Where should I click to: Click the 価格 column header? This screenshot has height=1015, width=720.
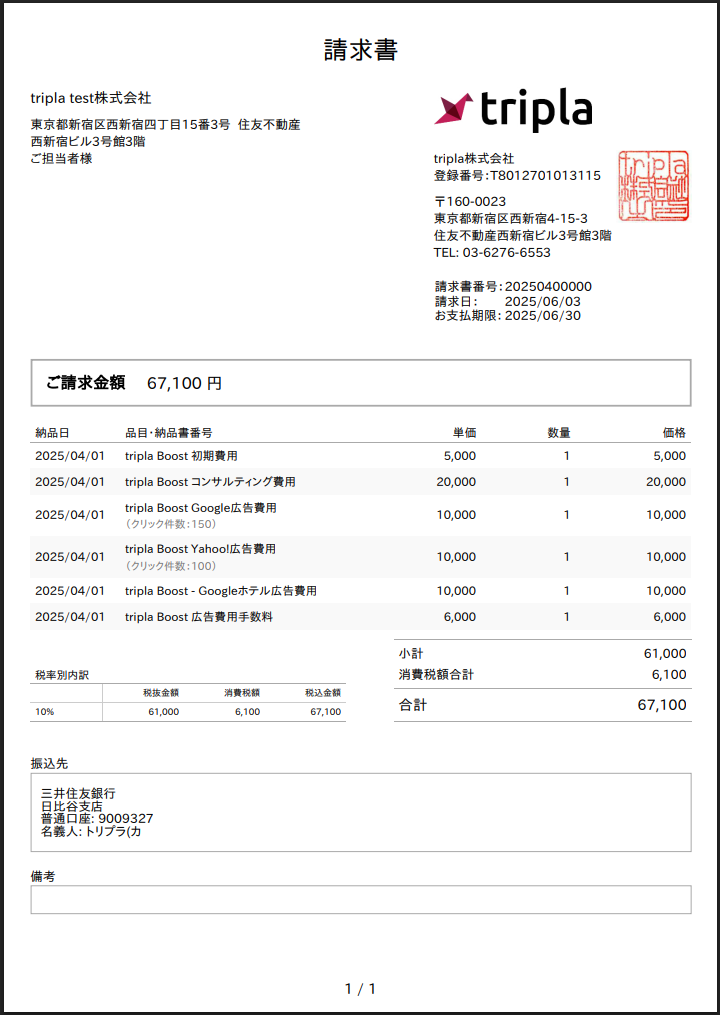[x=674, y=432]
